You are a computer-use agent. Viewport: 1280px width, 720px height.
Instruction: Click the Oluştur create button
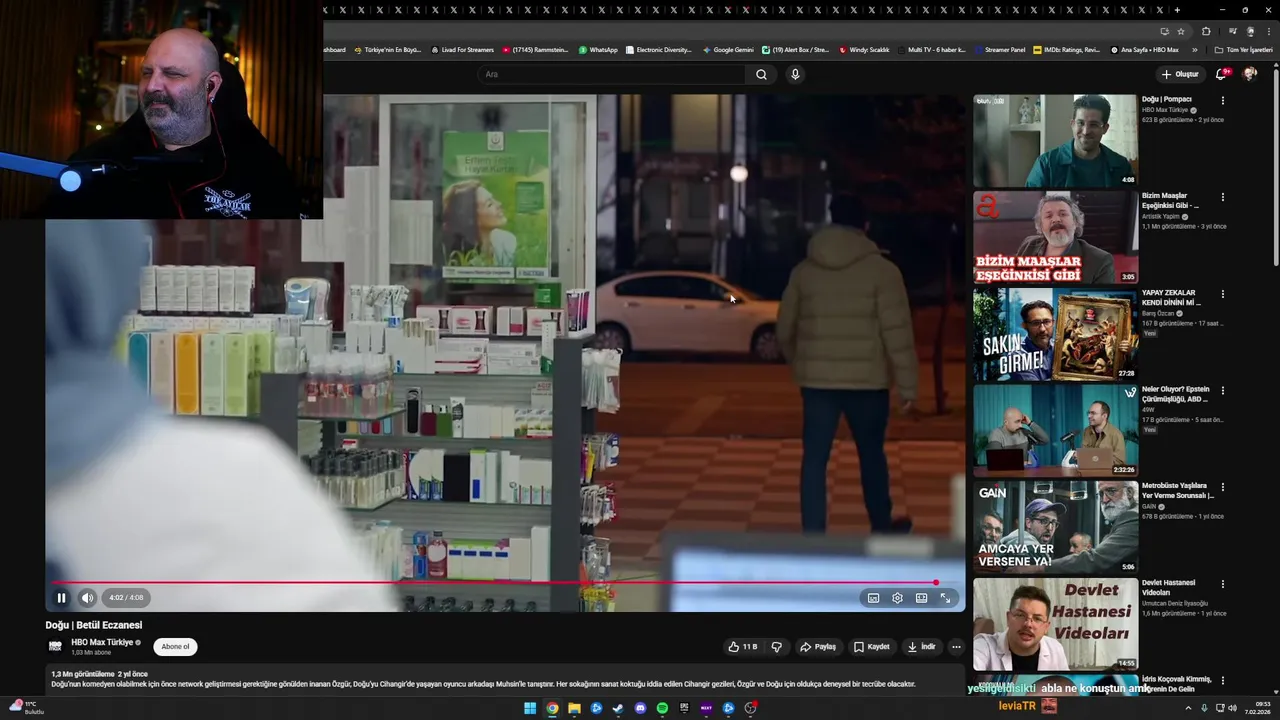1180,74
